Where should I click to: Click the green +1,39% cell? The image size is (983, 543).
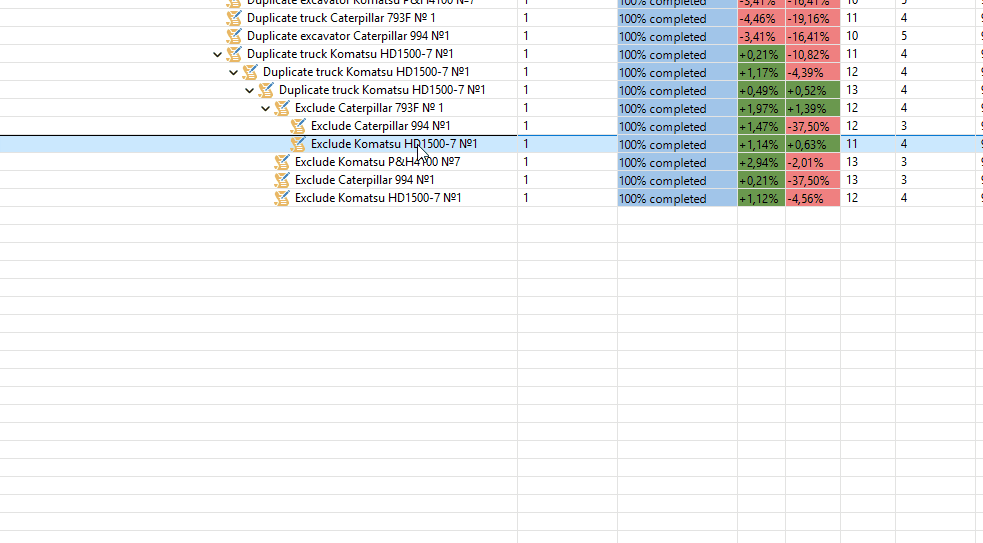(x=812, y=108)
